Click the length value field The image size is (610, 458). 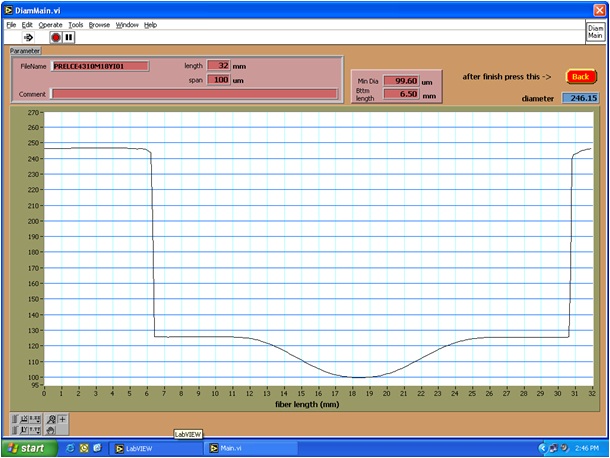219,66
